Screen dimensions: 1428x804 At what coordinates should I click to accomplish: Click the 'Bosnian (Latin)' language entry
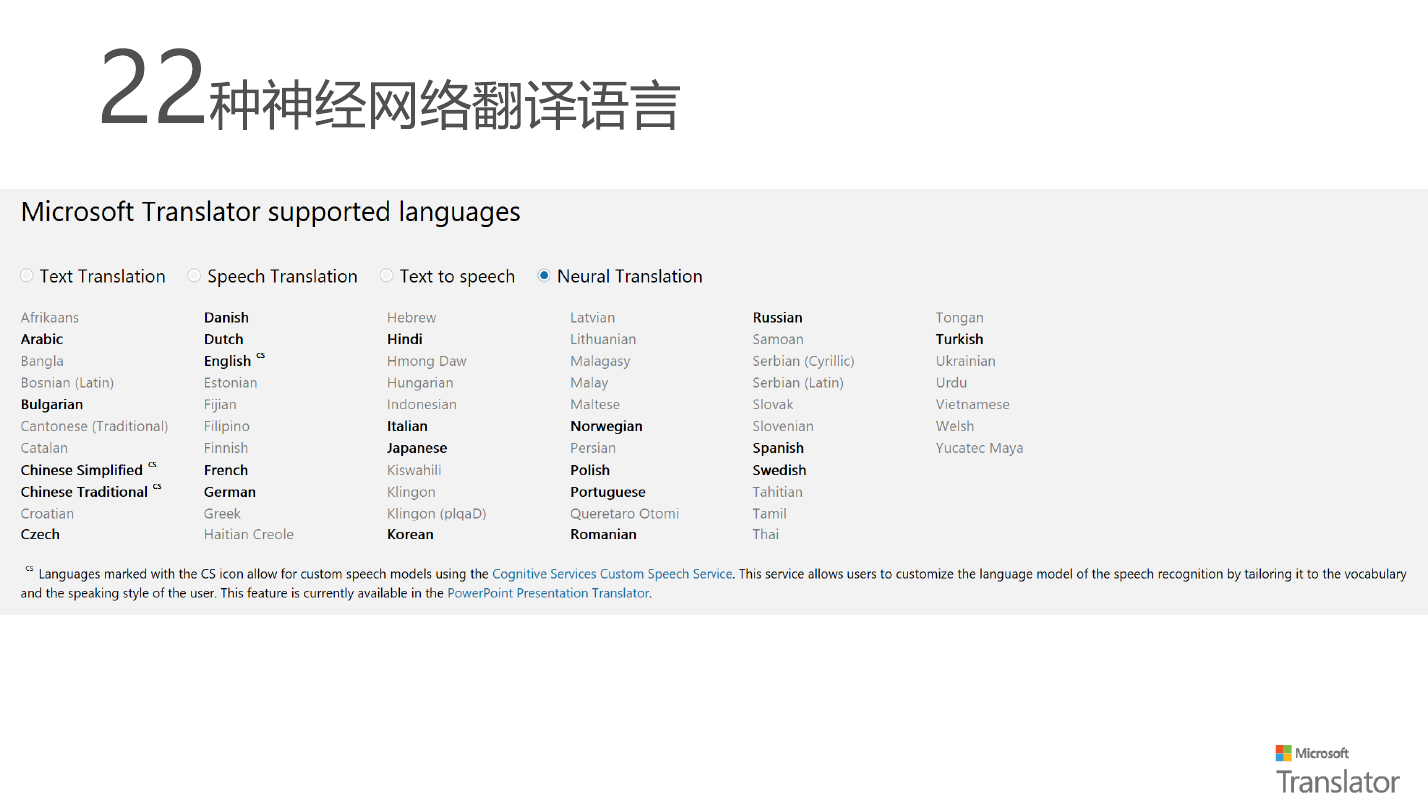pyautogui.click(x=68, y=383)
